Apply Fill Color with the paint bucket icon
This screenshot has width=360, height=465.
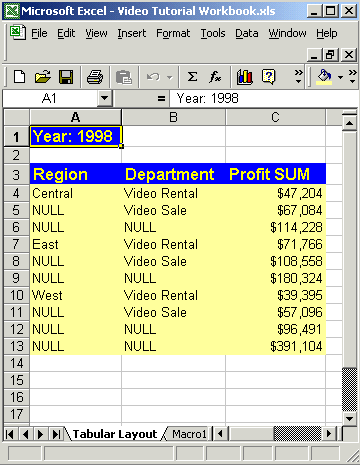pos(324,77)
